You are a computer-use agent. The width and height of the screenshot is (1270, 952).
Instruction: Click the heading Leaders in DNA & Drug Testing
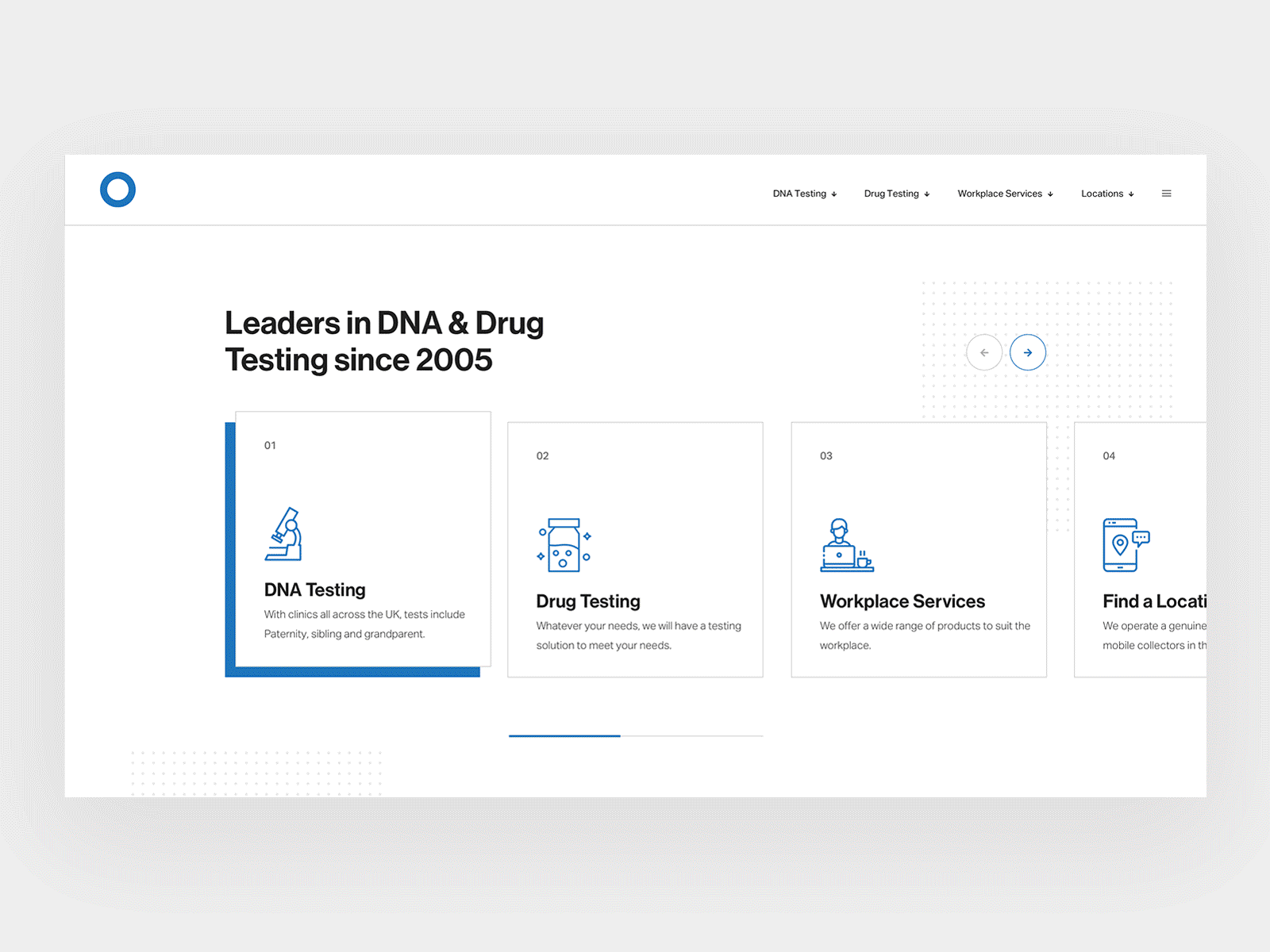tap(384, 341)
